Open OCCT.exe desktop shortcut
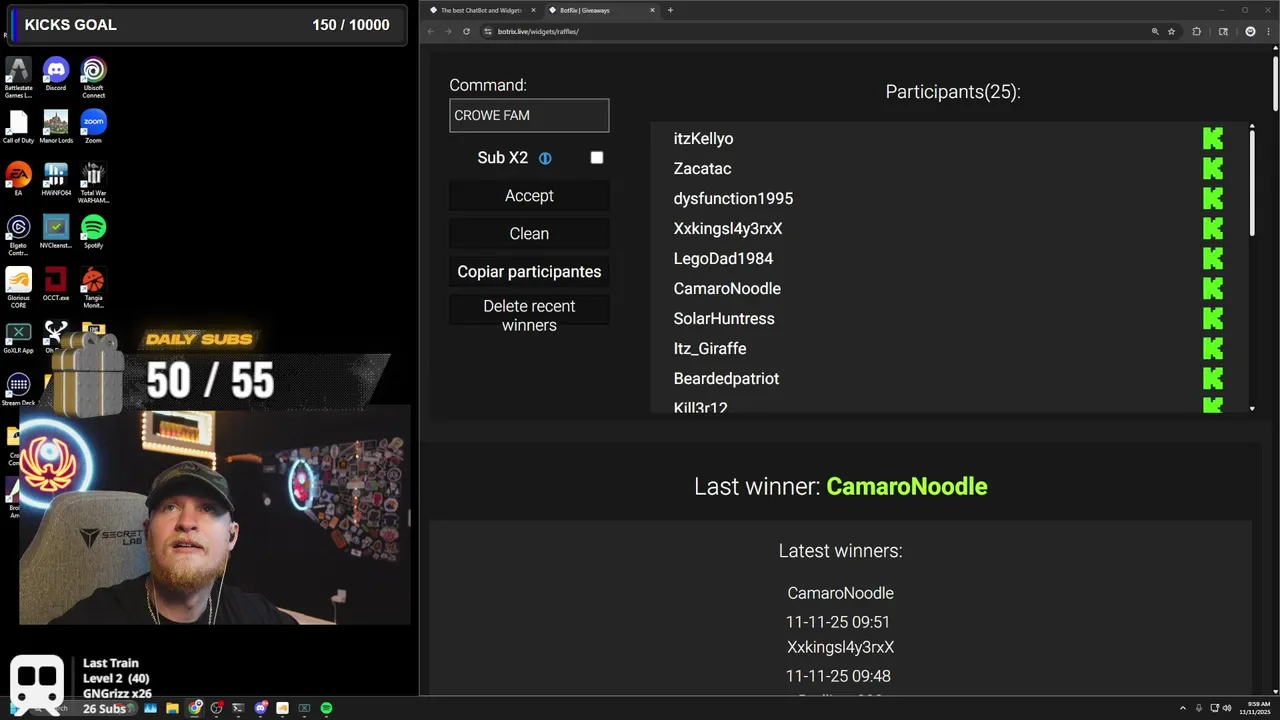This screenshot has width=1280, height=720. click(56, 284)
